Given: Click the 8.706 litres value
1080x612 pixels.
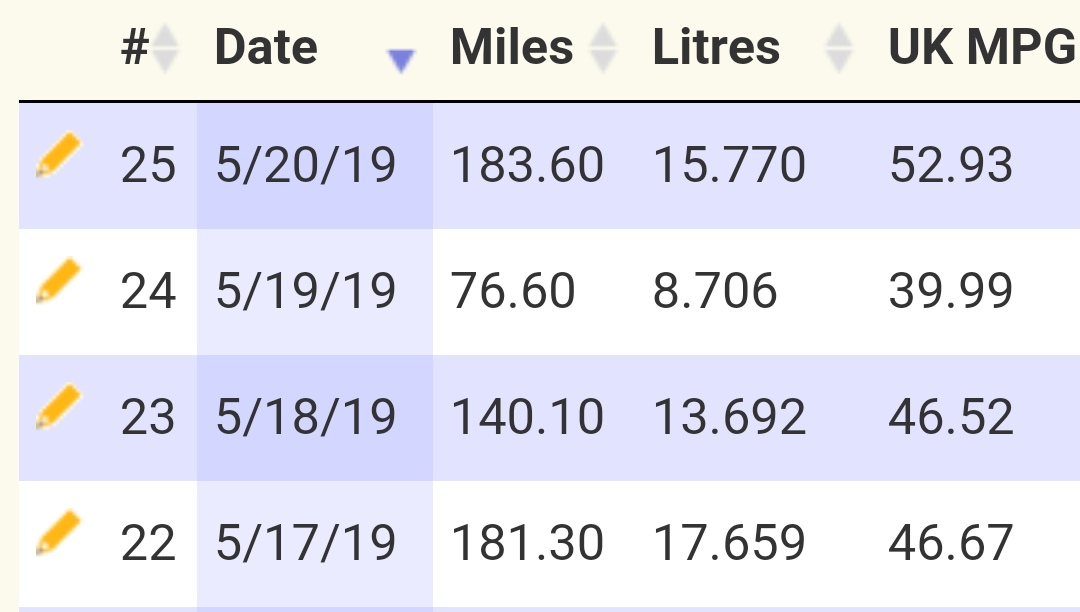Looking at the screenshot, I should (714, 291).
